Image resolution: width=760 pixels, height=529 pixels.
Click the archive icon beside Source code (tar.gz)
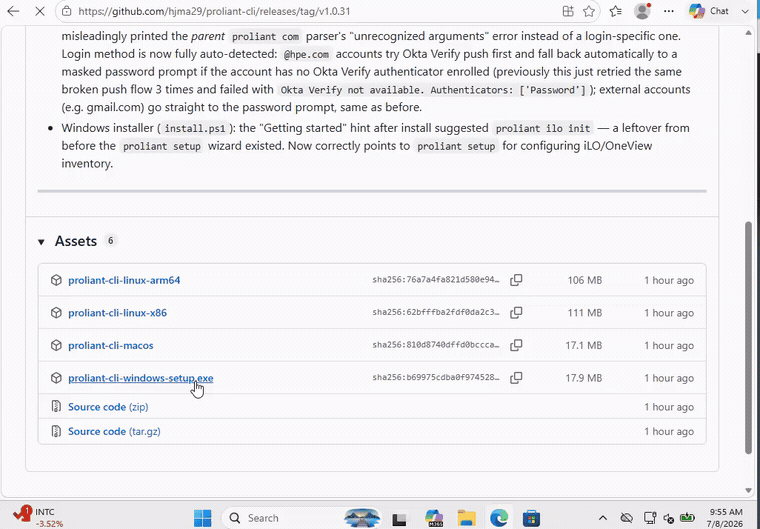[56, 431]
